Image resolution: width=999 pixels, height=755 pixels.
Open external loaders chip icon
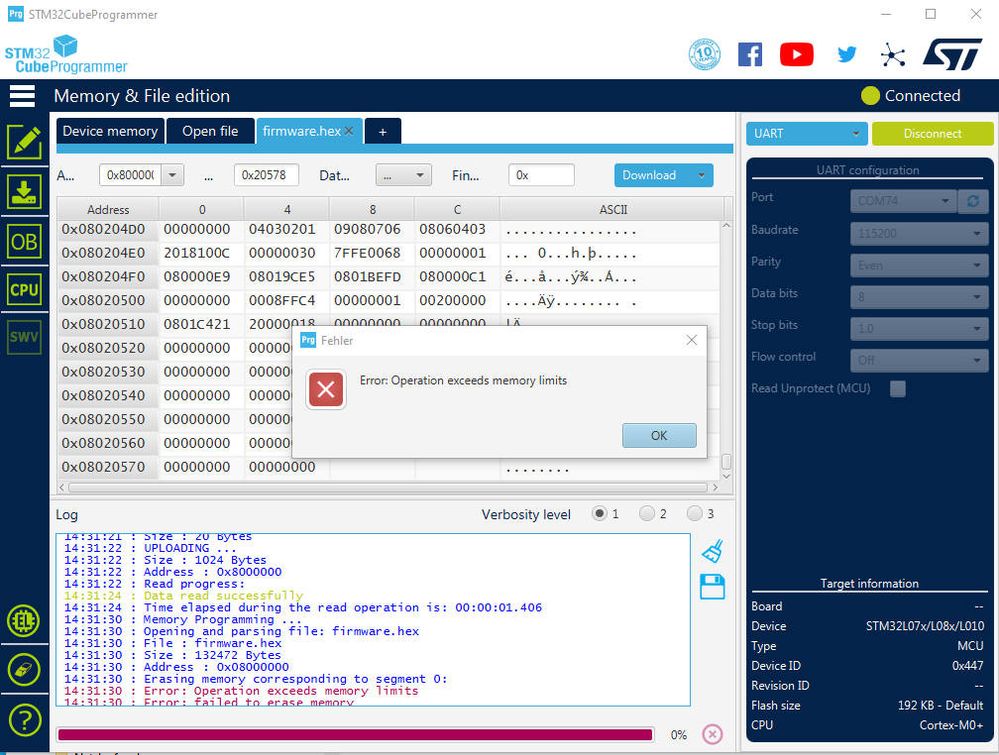coord(24,620)
